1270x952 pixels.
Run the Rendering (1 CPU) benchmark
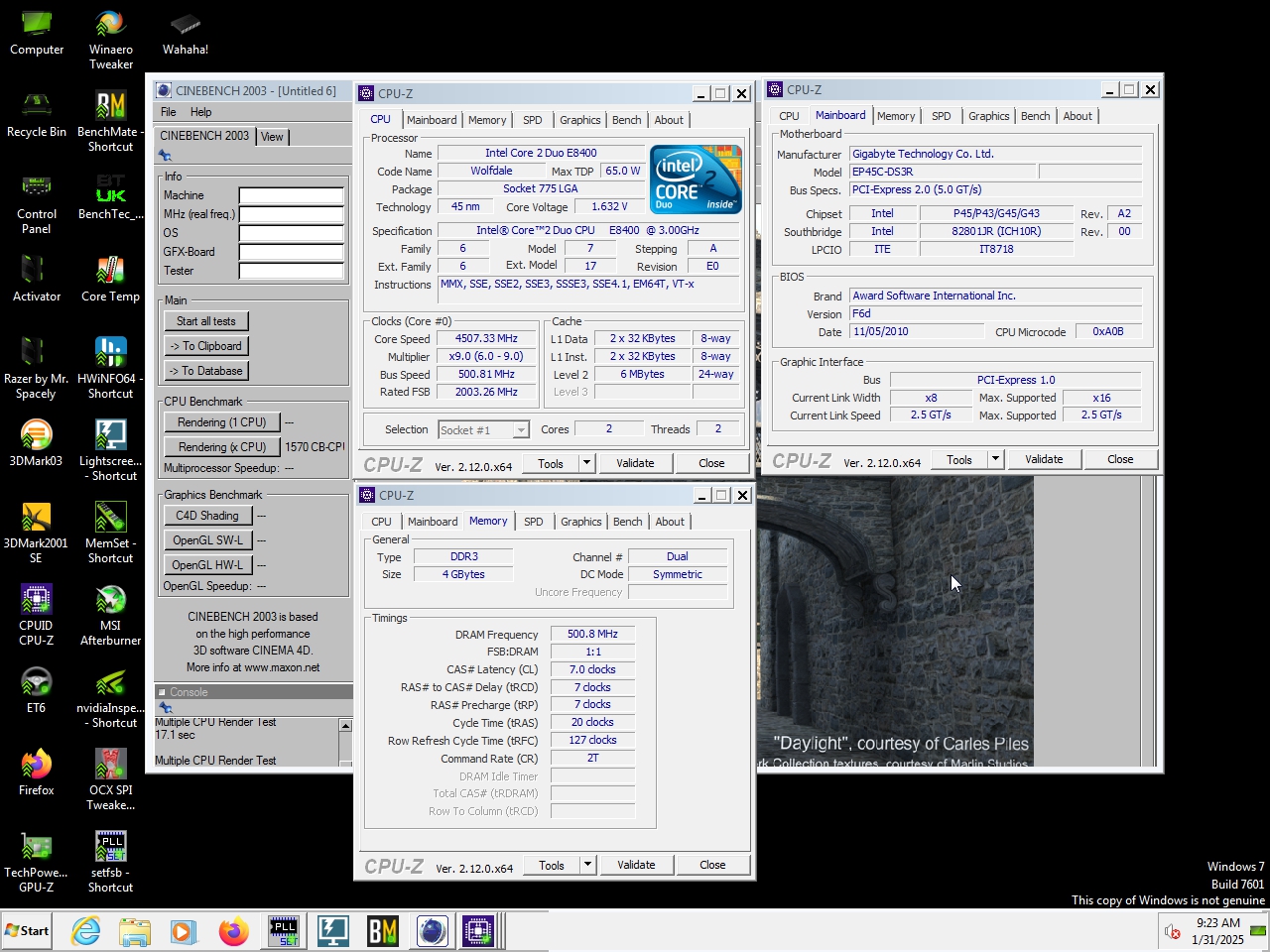(222, 422)
